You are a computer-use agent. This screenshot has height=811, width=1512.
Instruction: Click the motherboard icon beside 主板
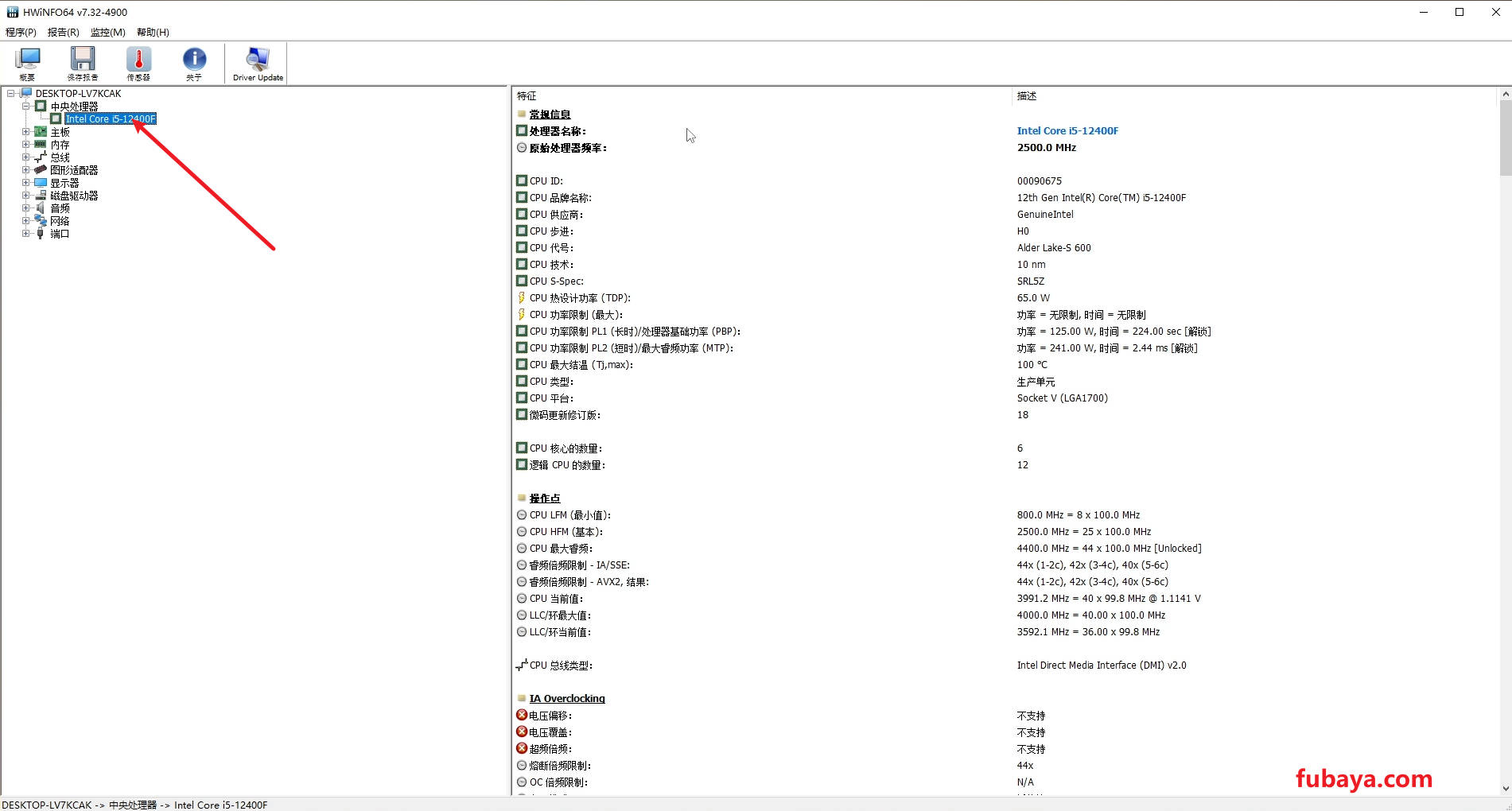click(x=41, y=132)
